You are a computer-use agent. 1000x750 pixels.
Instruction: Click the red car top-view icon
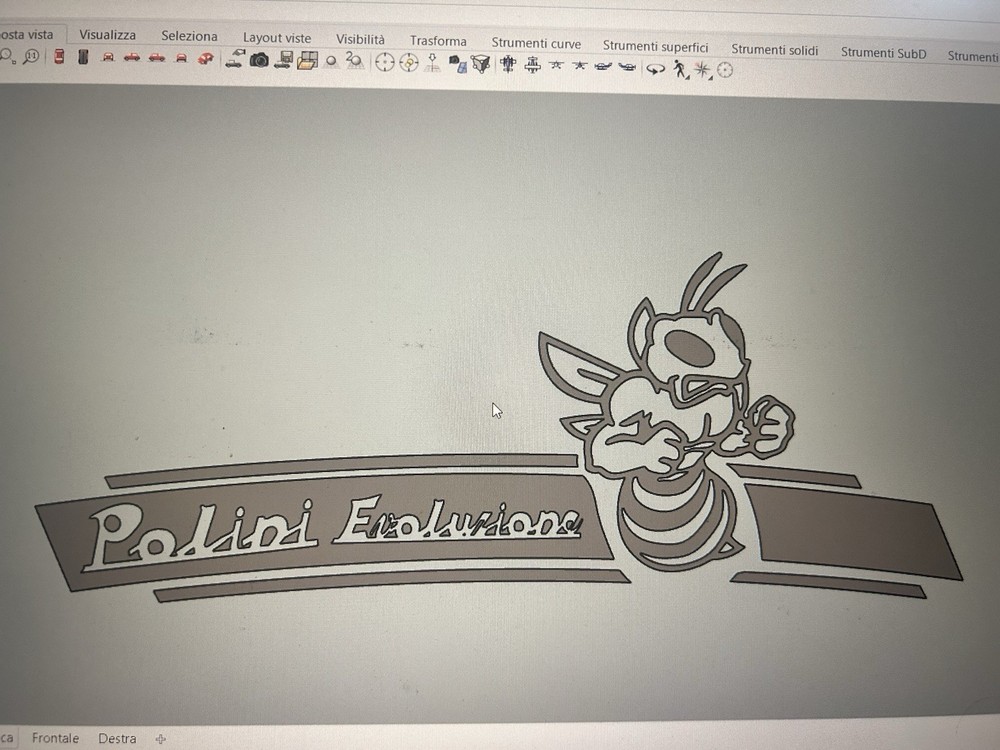59,57
